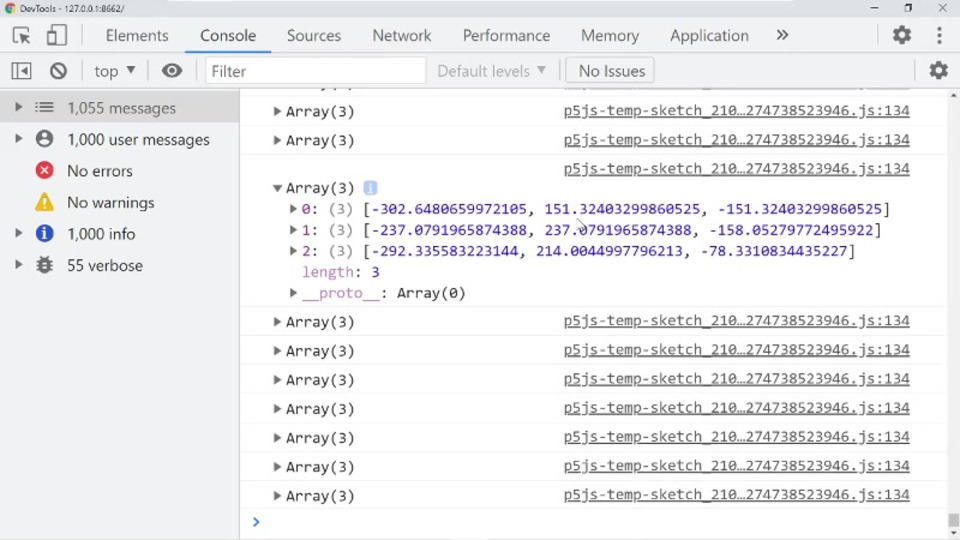Open source link of the expanded Array(3) row
Screen dimensions: 960x540
[x=737, y=168]
